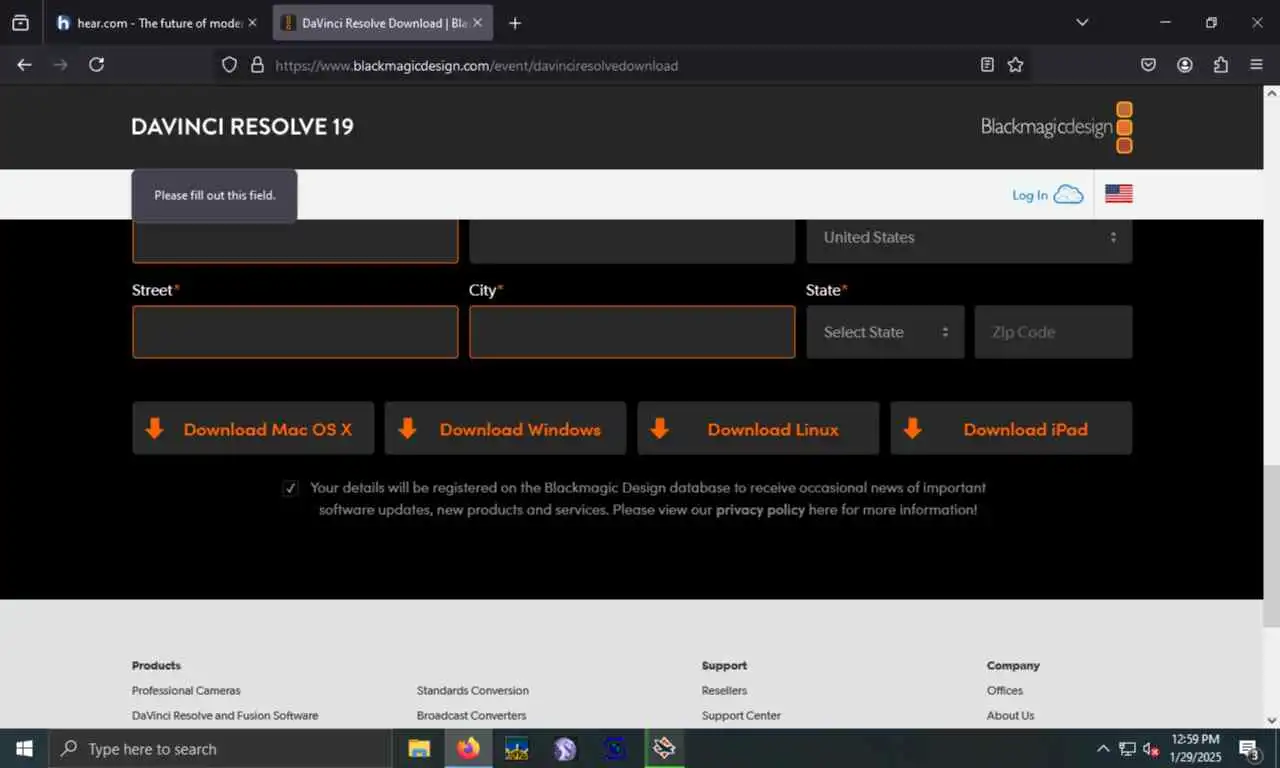
Task: Open the Offices link
Action: click(1005, 690)
